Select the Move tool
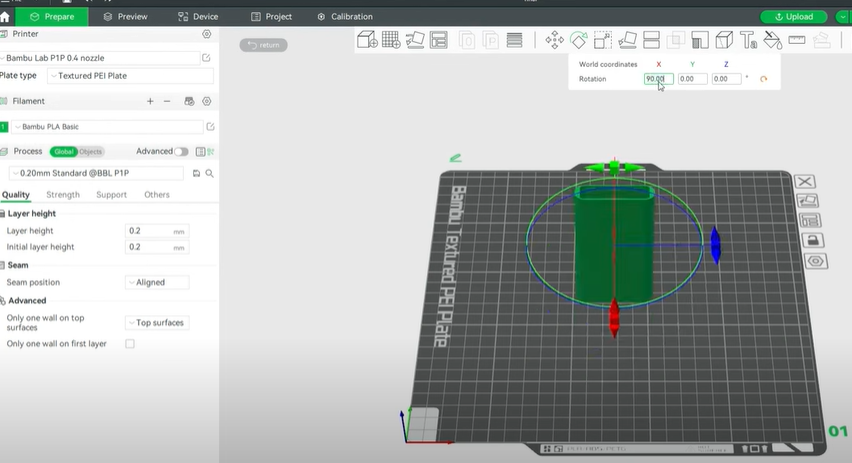Screen dimensions: 852x463 coord(554,40)
